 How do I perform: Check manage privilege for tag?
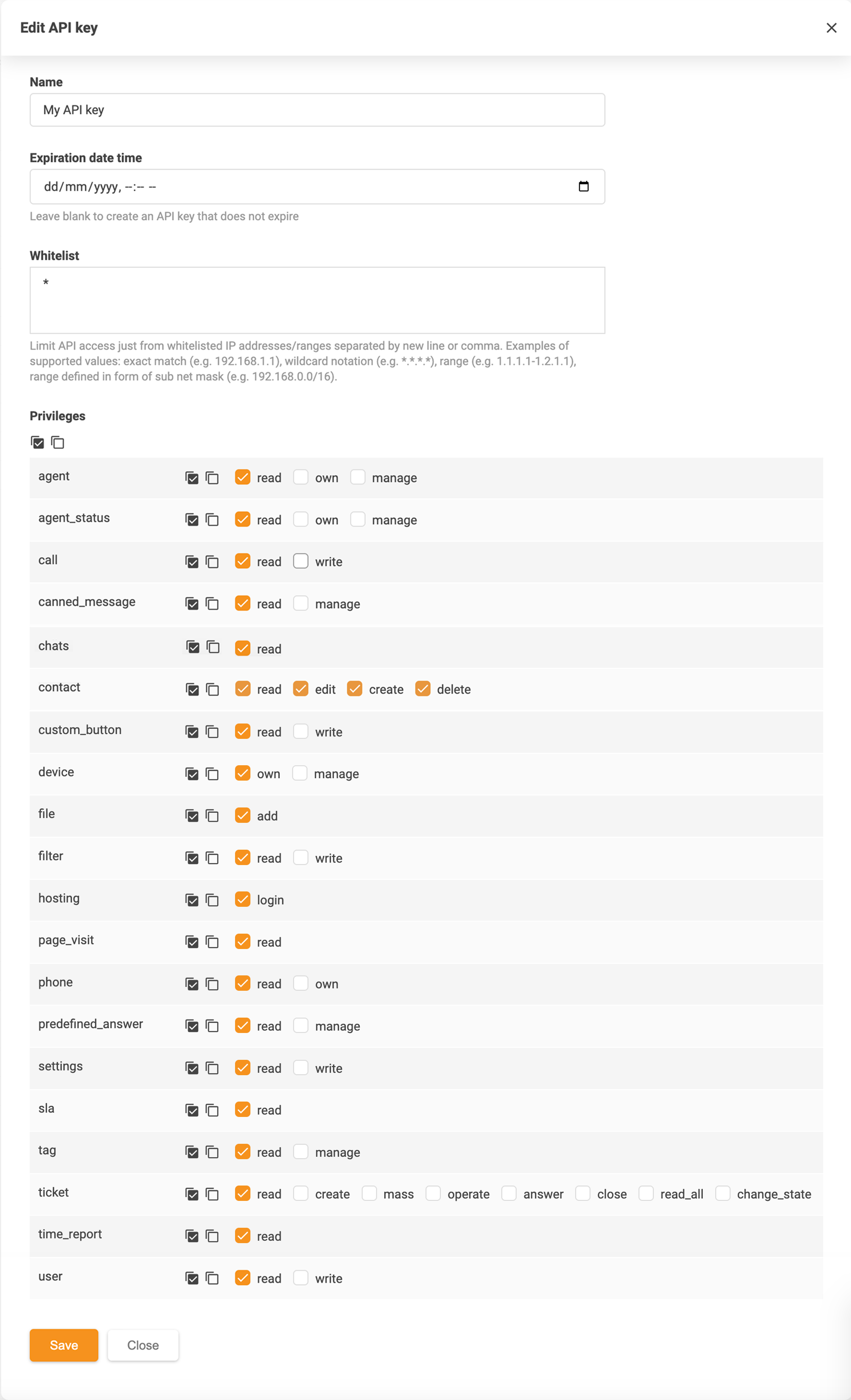pos(300,1151)
